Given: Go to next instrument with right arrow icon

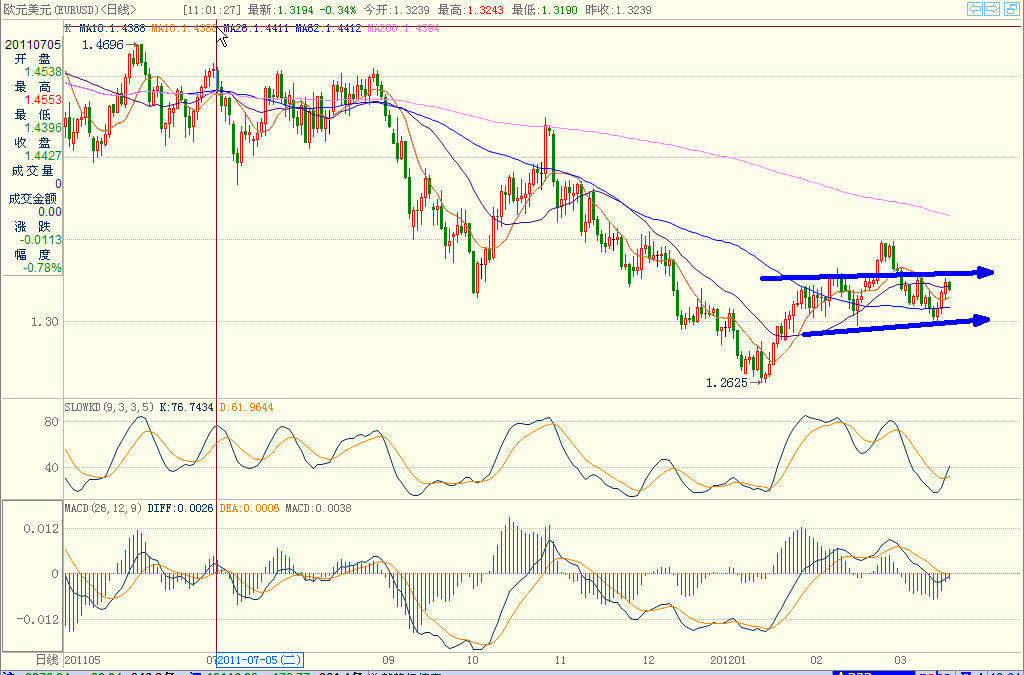Looking at the screenshot, I should [x=992, y=8].
